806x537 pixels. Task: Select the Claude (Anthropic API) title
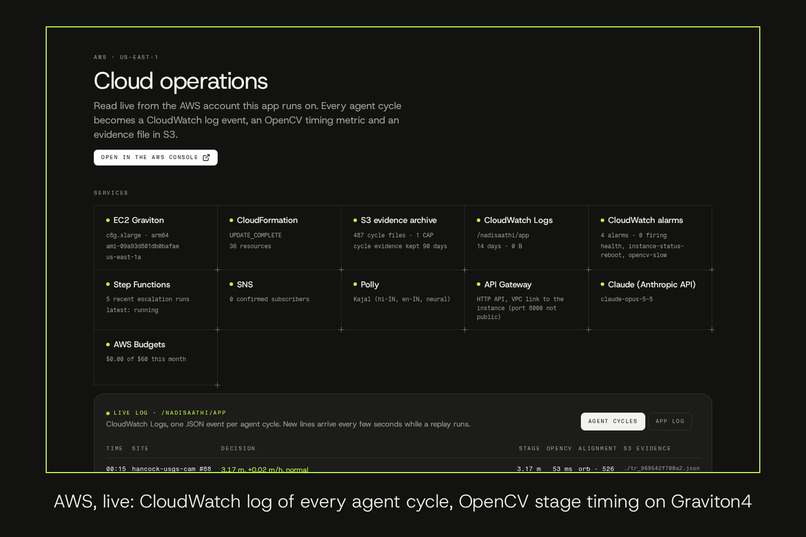(651, 284)
